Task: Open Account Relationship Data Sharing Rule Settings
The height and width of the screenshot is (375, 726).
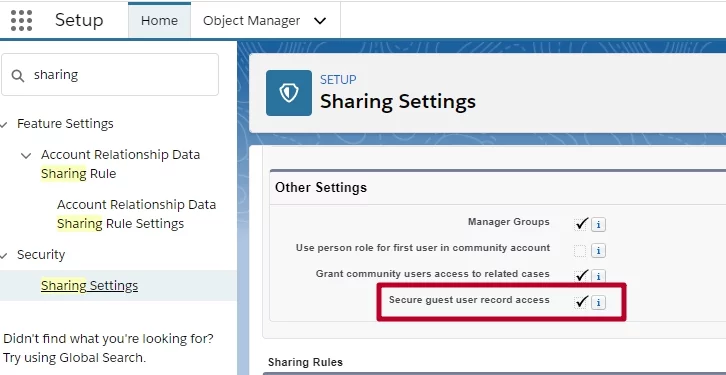Action: (x=137, y=214)
